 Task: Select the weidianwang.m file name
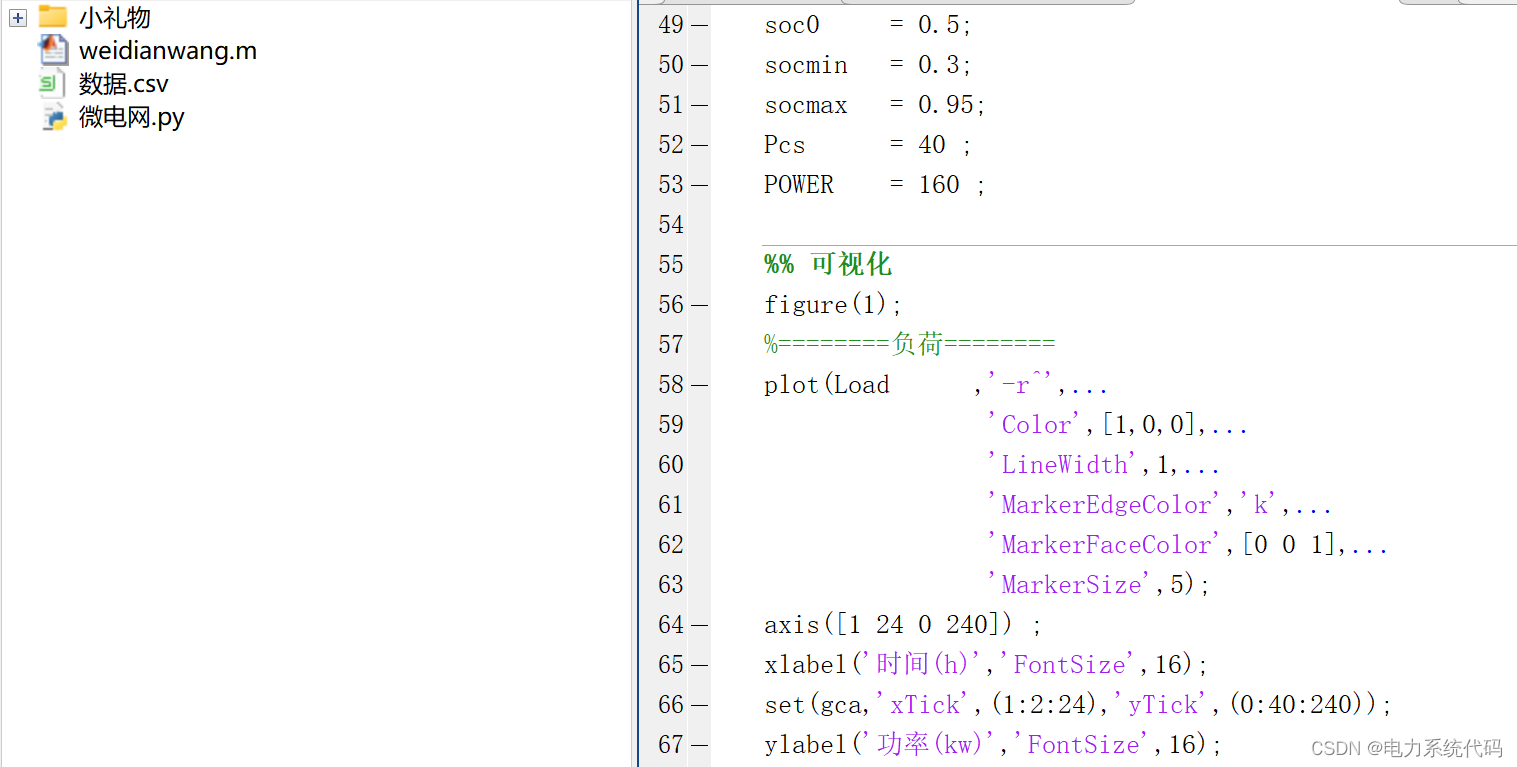[x=167, y=51]
